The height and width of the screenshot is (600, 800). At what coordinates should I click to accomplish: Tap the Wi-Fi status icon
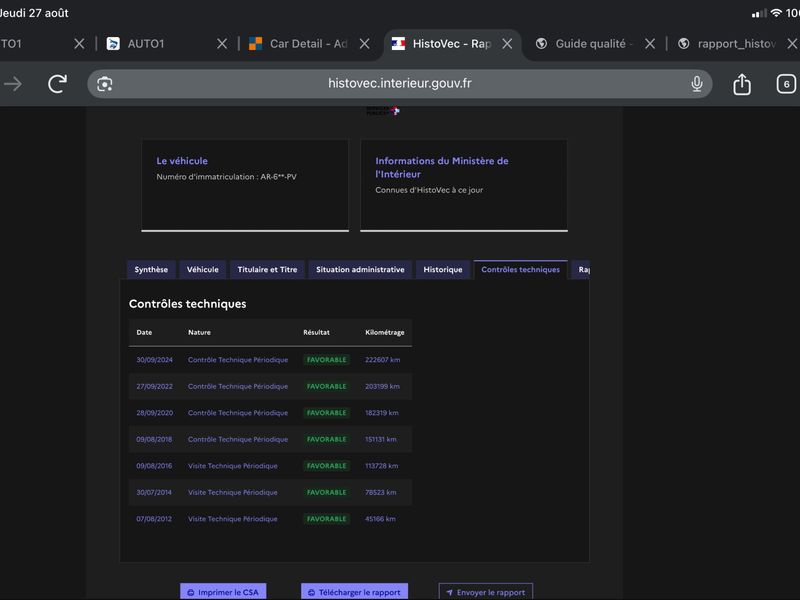pos(776,13)
